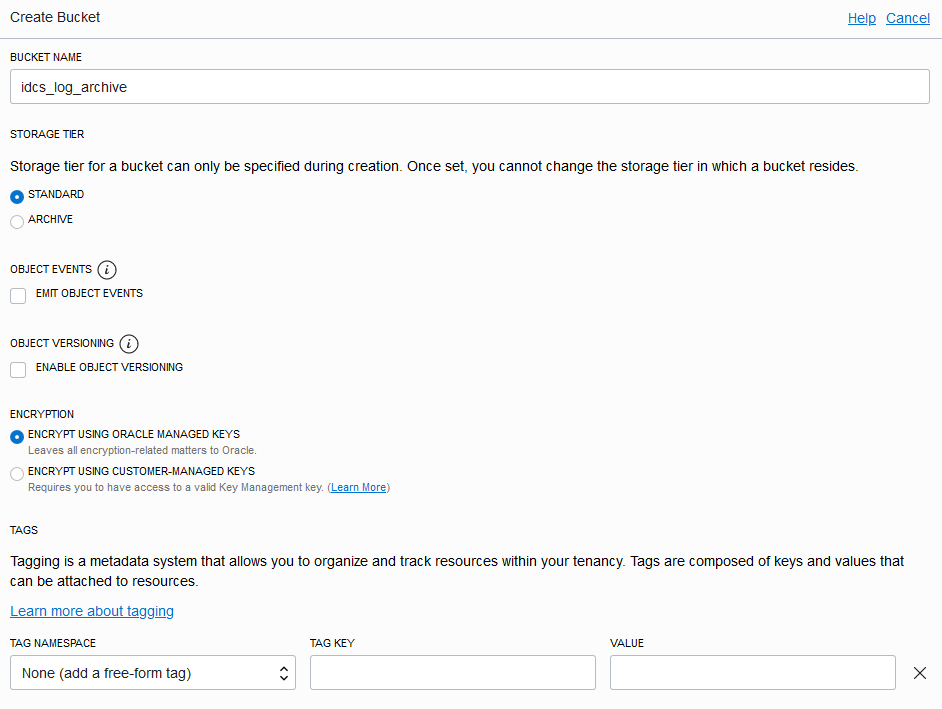Choose Oracle managed keys encryption radio button
942x709 pixels.
(x=17, y=437)
